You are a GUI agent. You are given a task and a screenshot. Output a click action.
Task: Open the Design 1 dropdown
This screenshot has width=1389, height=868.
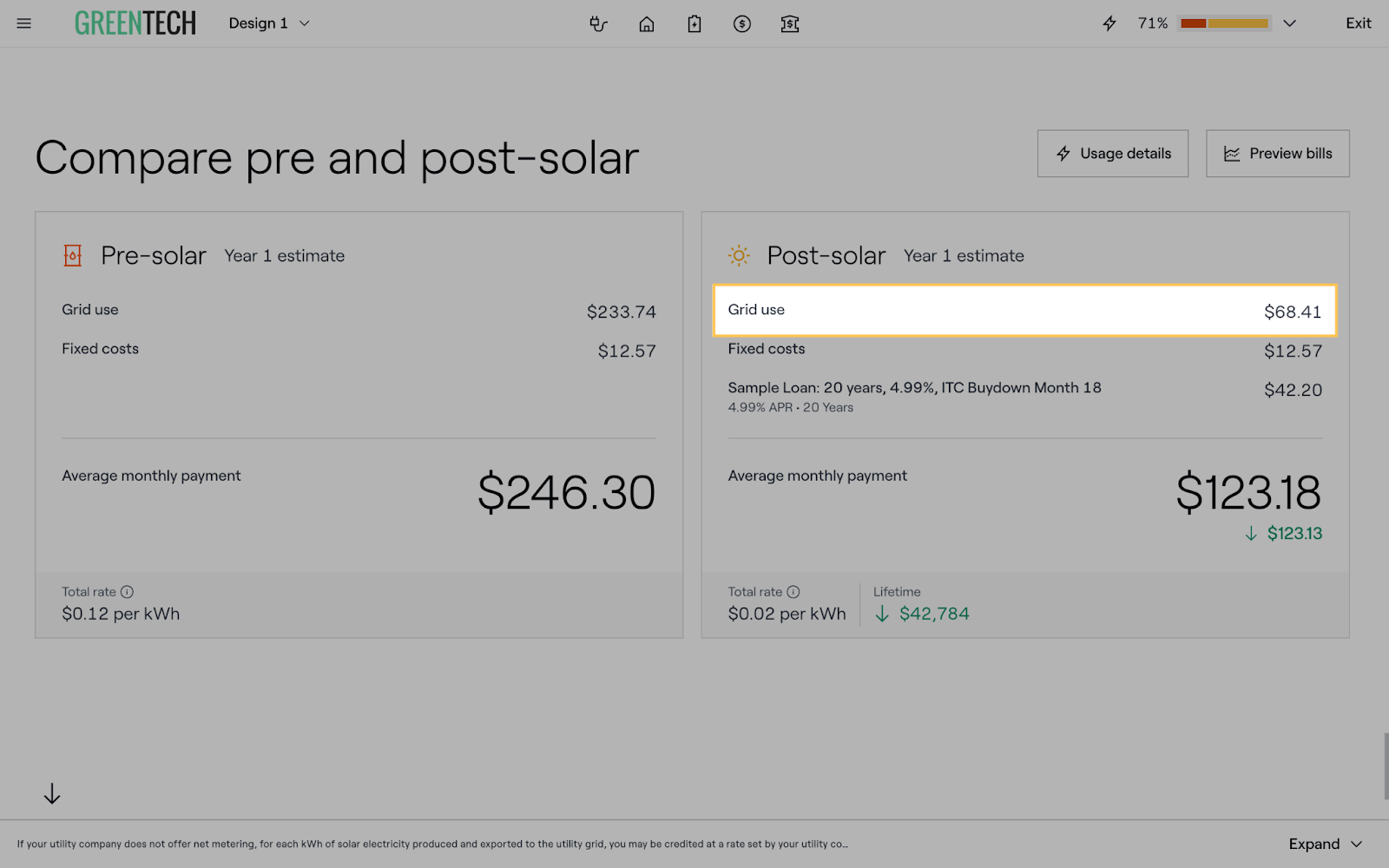pos(269,23)
